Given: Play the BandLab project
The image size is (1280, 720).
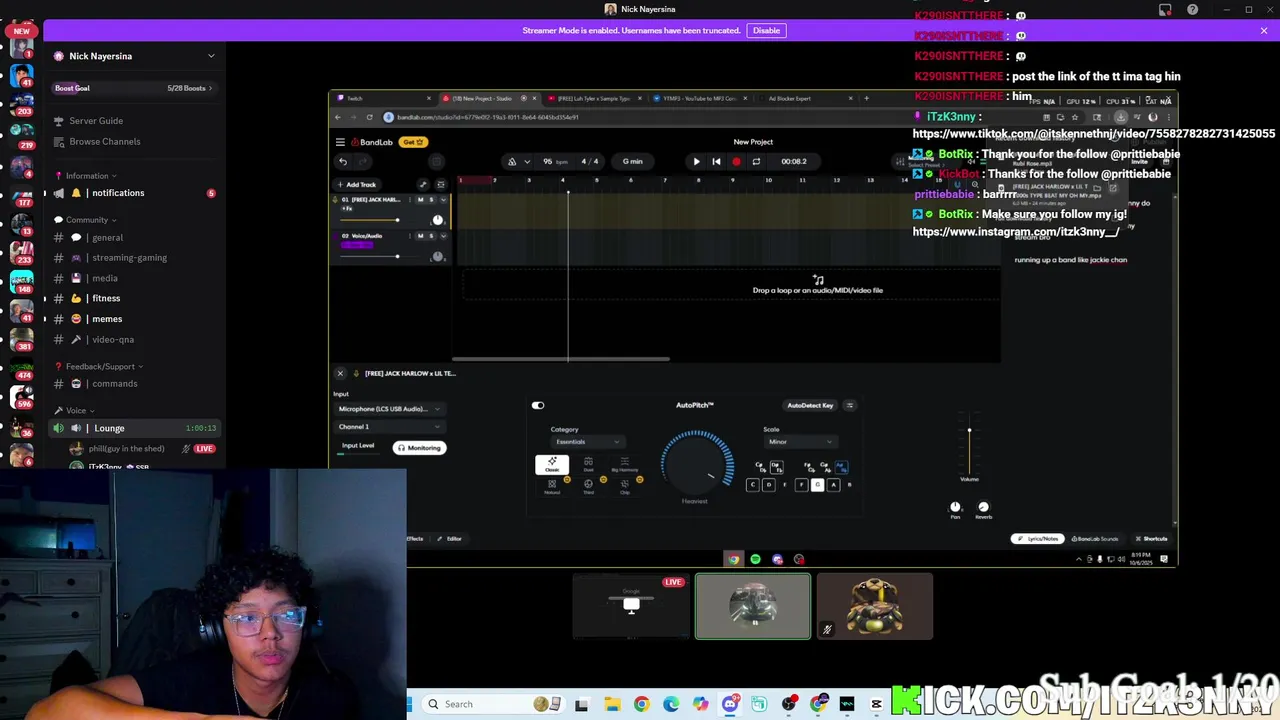Looking at the screenshot, I should (697, 161).
